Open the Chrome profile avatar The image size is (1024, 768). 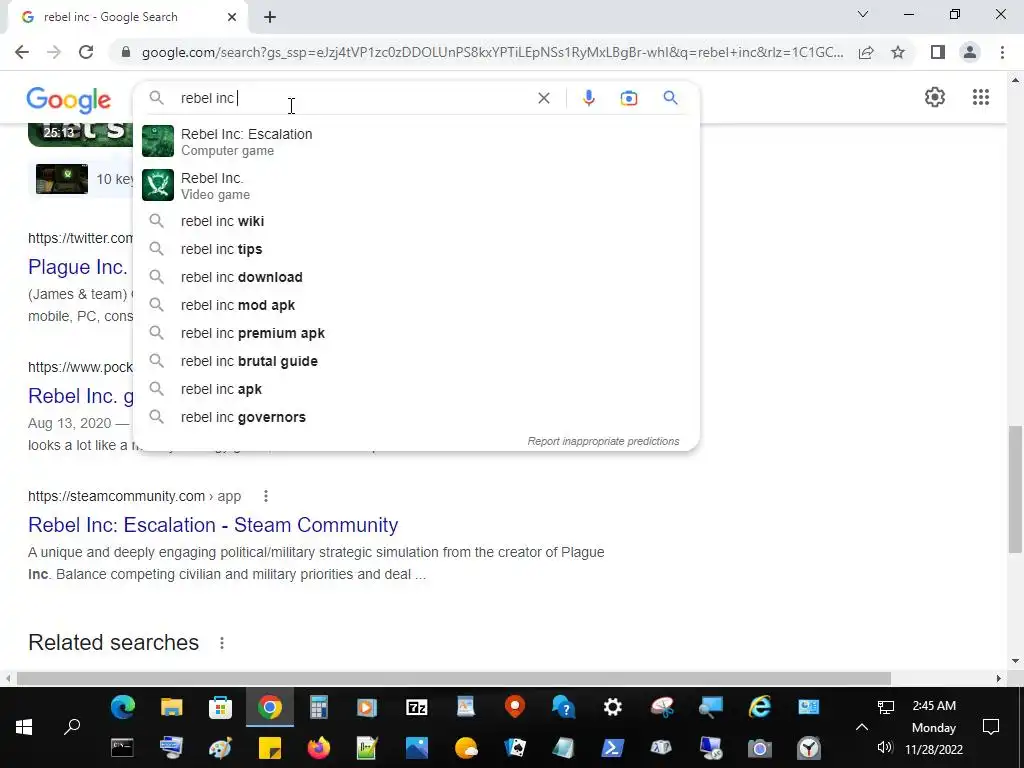[970, 52]
